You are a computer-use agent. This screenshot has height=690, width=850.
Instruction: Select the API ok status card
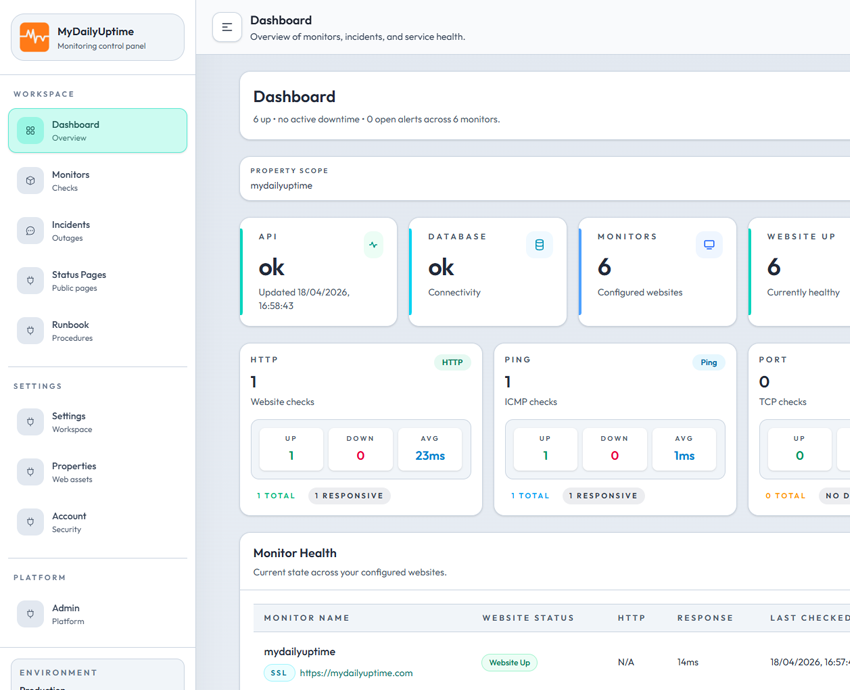pos(318,272)
